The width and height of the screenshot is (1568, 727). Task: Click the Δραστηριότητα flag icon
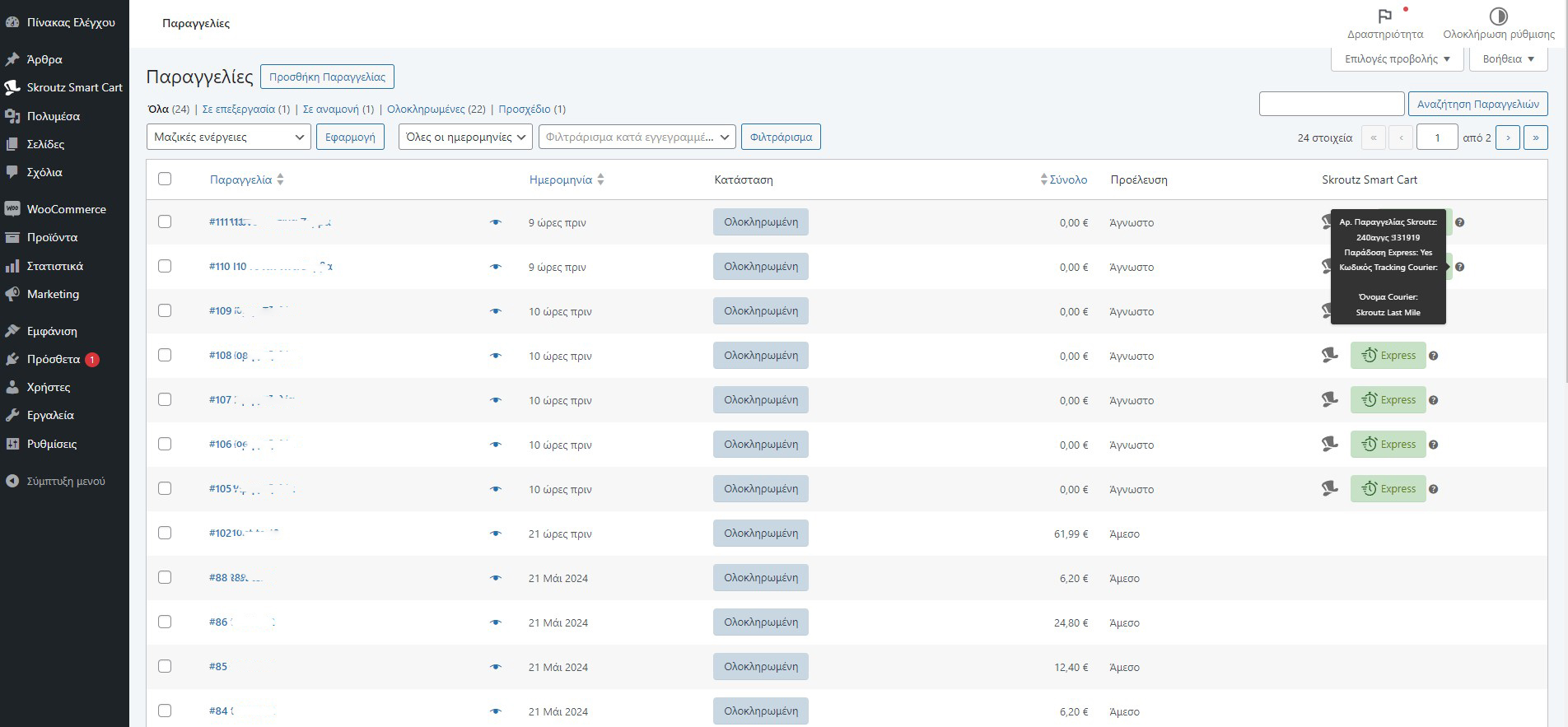(x=1384, y=16)
